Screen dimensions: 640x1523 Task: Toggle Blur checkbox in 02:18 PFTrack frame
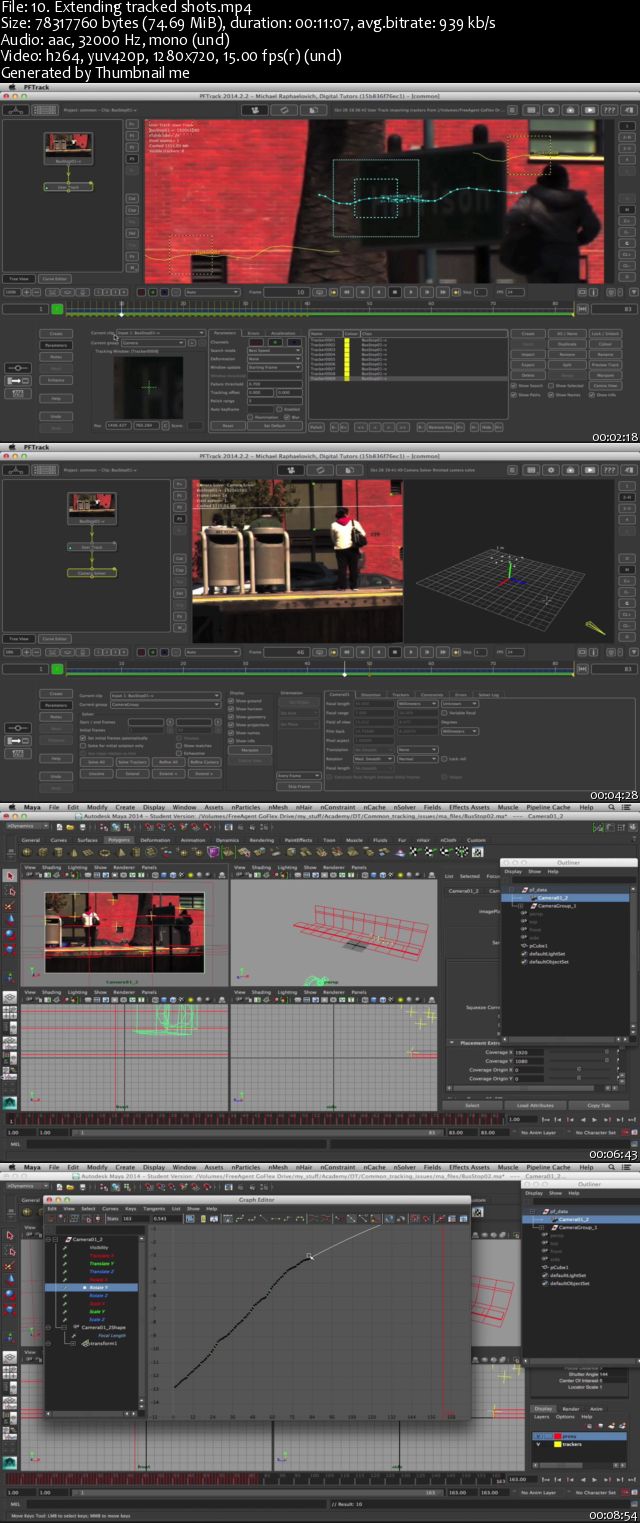288,417
